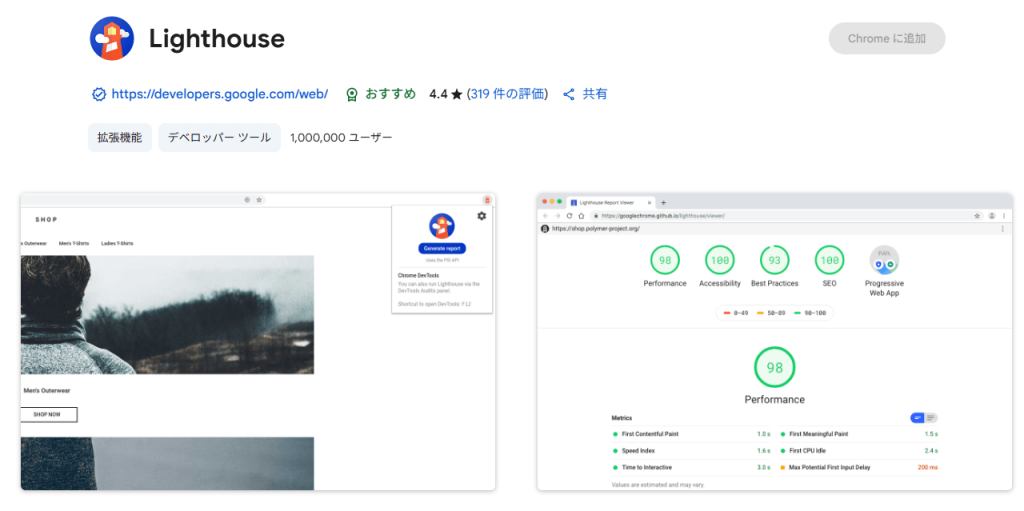This screenshot has width=1024, height=511.
Task: Select the Men's T-Shirts shop tab
Action: point(72,243)
